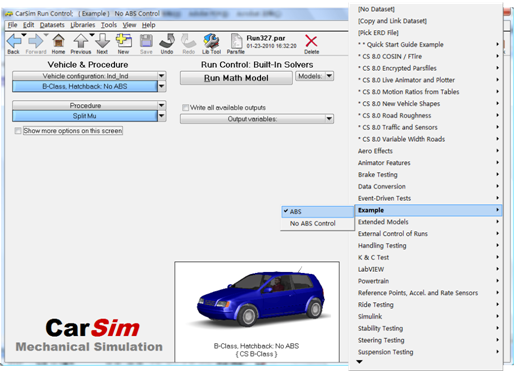Click the Previous dataset arrow icon
The width and height of the screenshot is (518, 372).
[81, 41]
